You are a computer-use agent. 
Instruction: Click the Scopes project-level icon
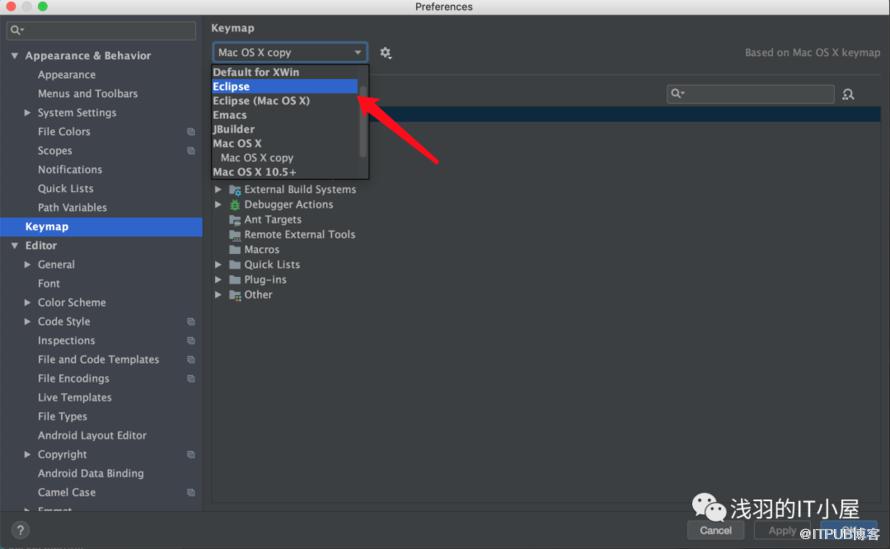pos(191,151)
